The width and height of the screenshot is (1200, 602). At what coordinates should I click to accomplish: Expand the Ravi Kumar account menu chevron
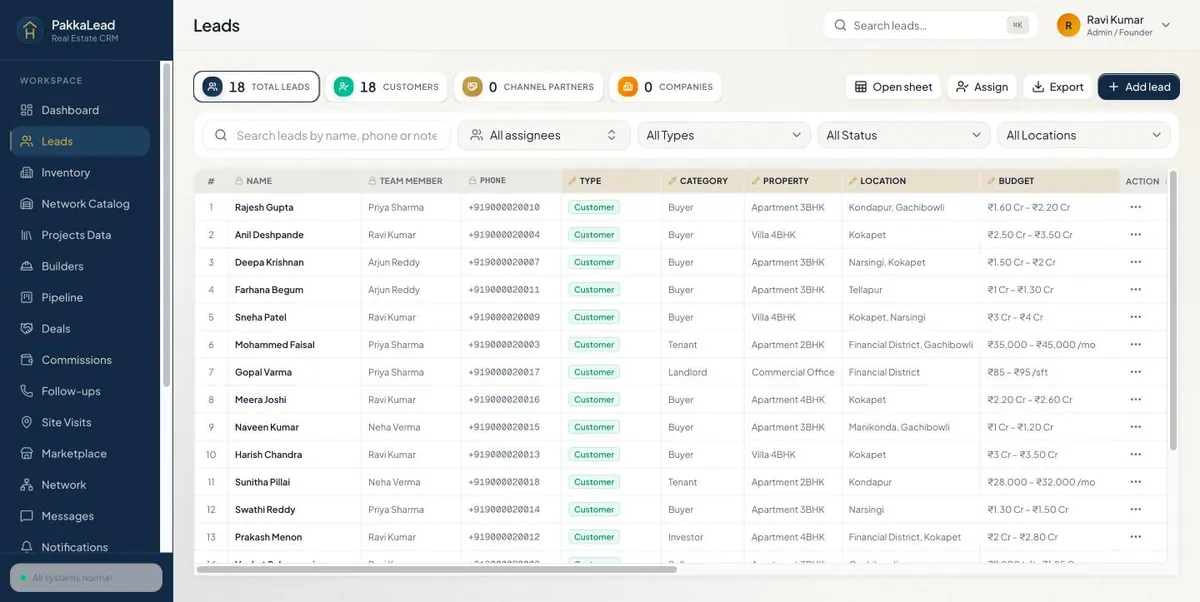click(x=1166, y=25)
